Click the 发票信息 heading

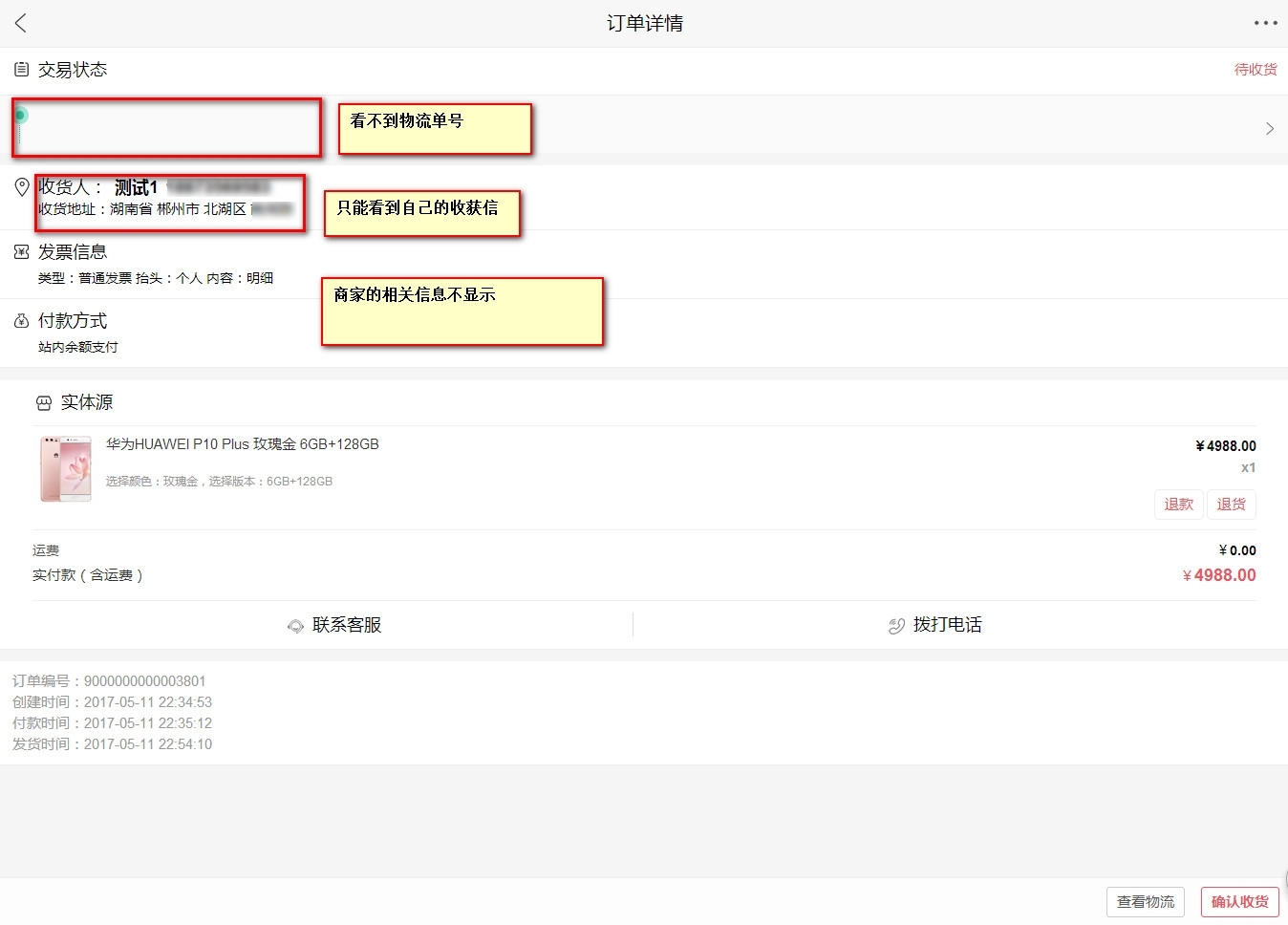73,252
